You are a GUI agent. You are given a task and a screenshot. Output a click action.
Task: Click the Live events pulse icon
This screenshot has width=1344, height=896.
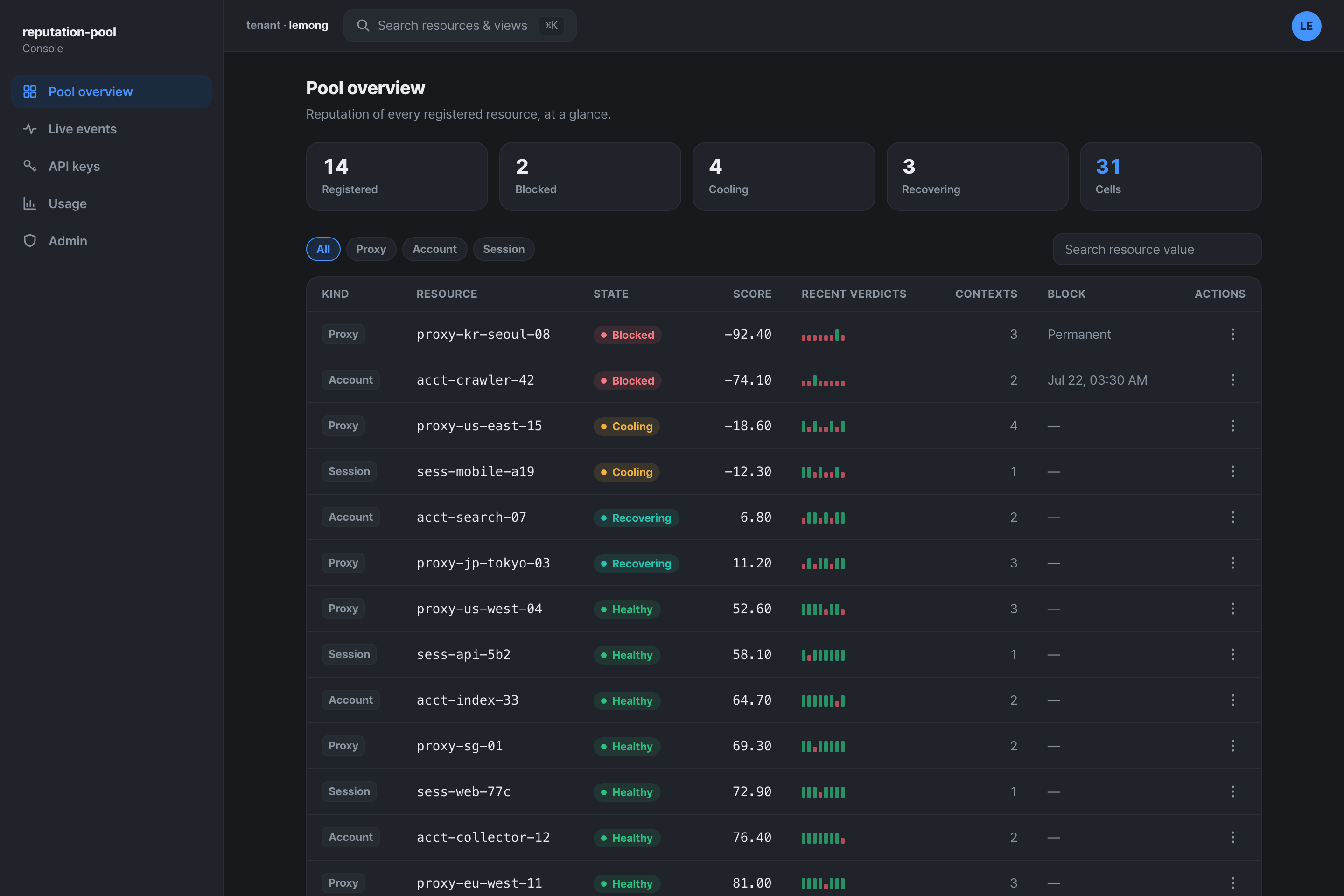[30, 129]
